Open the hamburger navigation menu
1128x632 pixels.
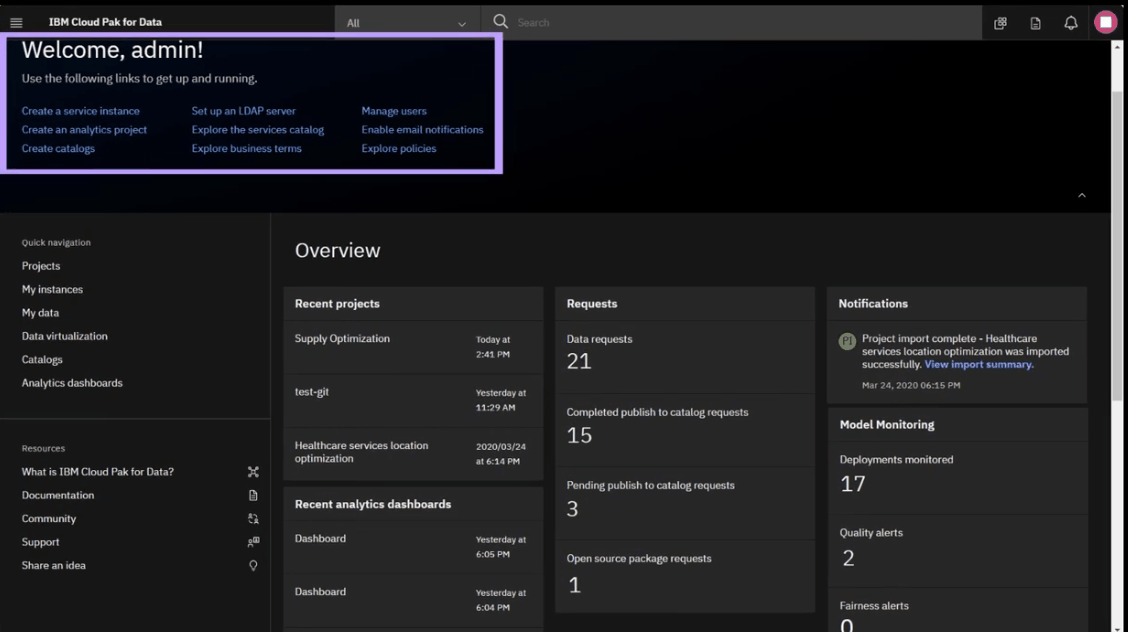point(16,22)
